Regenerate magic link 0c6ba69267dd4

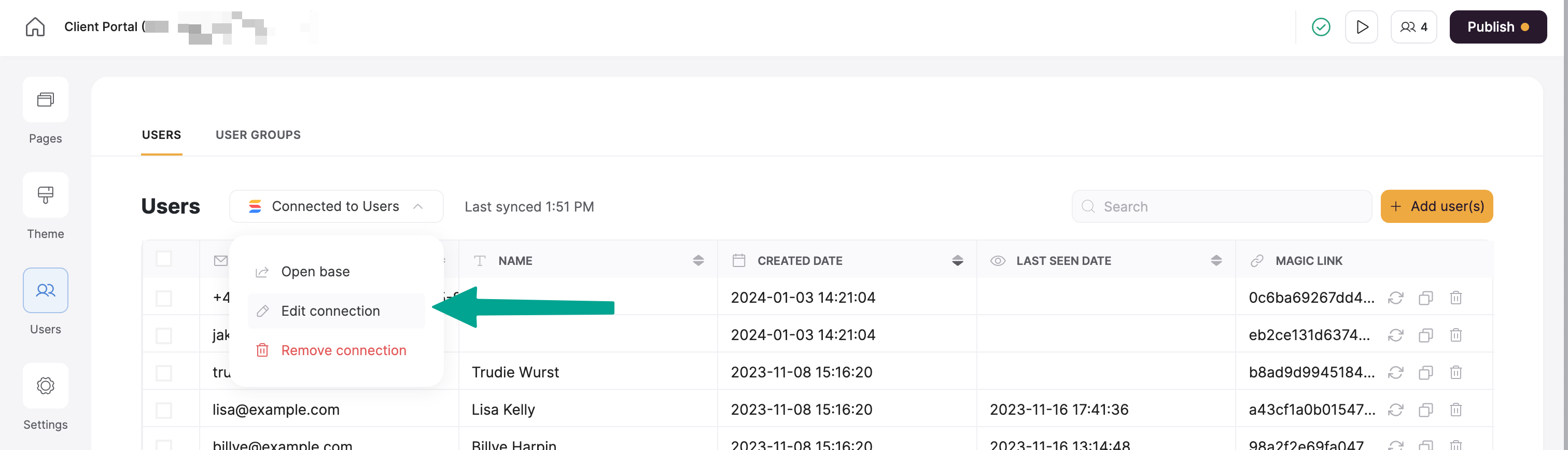(x=1396, y=298)
